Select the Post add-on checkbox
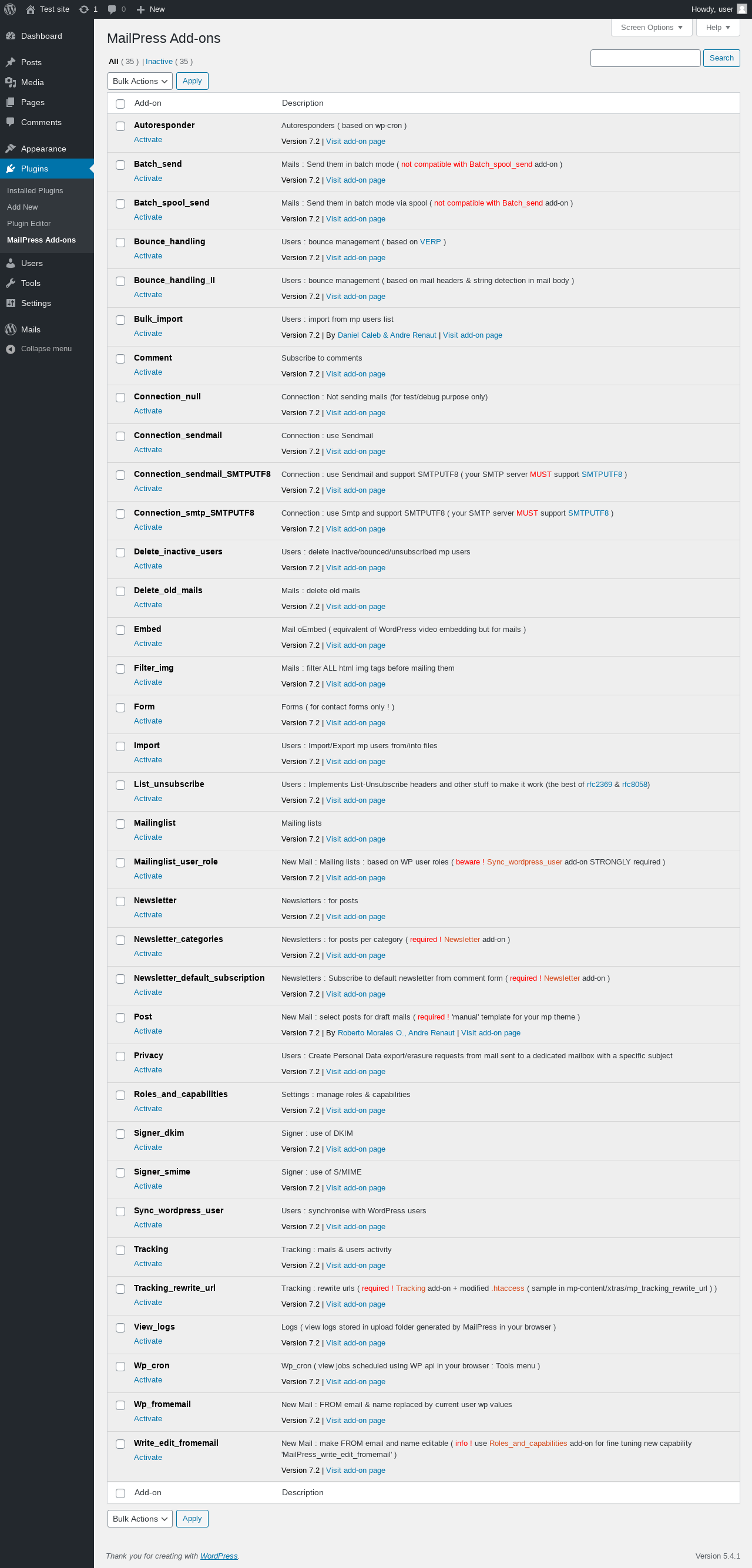The height and width of the screenshot is (1568, 752). [x=120, y=1018]
